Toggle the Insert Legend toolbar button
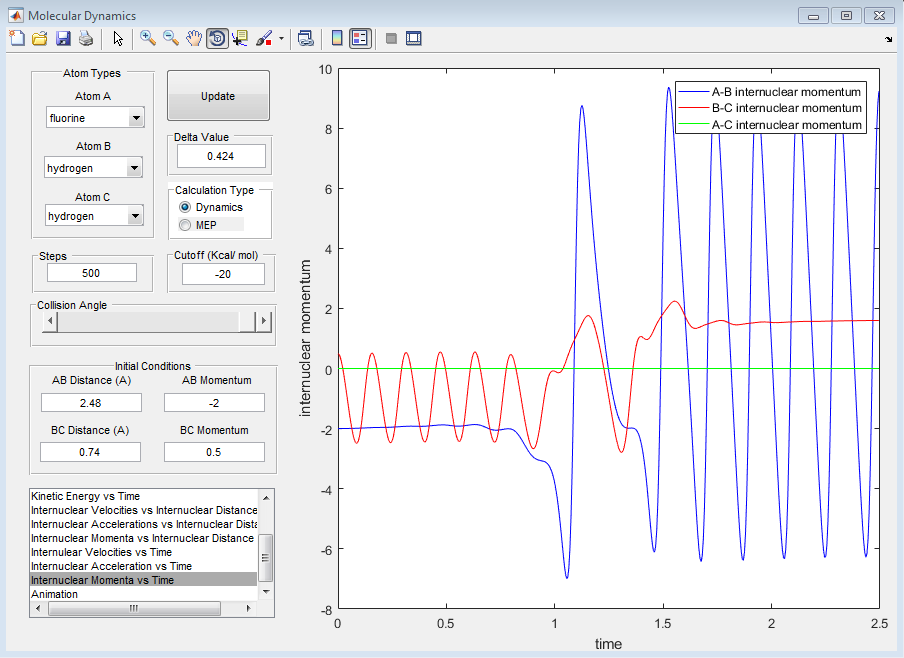 coord(360,39)
